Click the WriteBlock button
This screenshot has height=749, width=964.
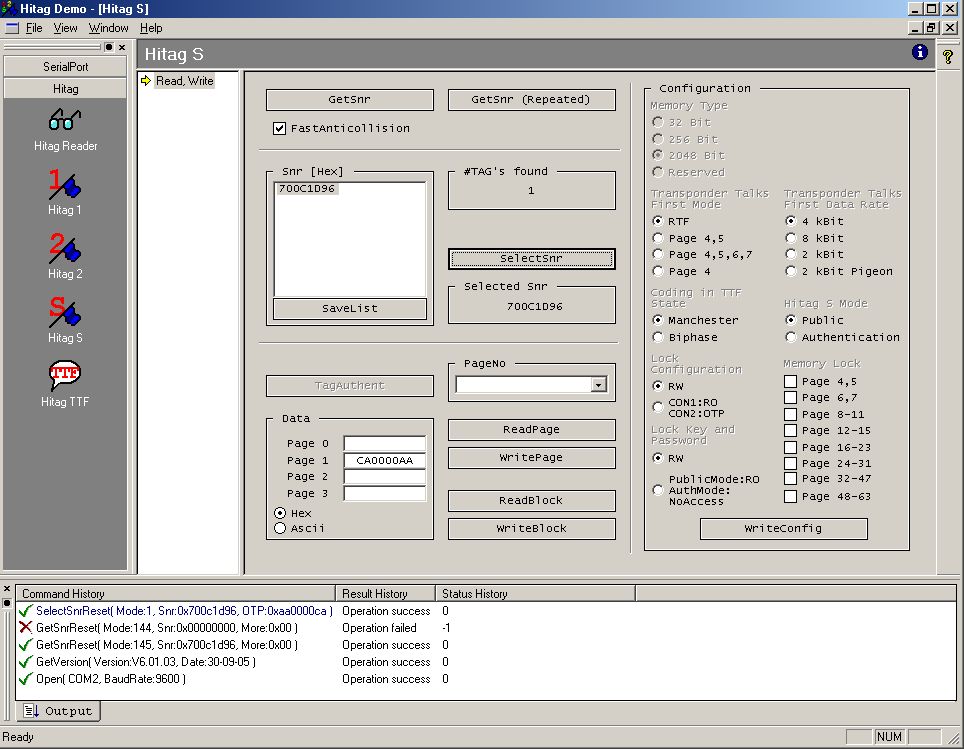pos(531,529)
